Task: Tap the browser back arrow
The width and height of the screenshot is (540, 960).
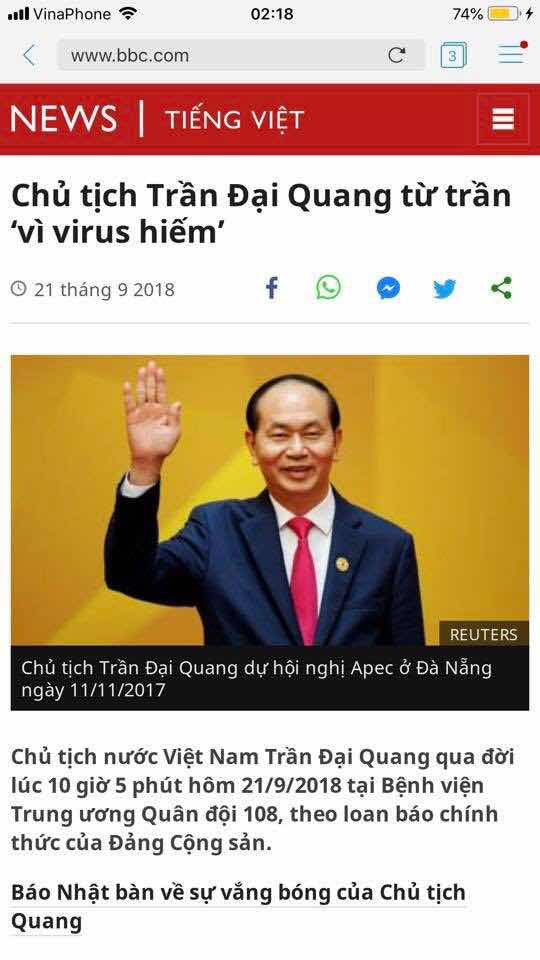Action: pyautogui.click(x=29, y=55)
